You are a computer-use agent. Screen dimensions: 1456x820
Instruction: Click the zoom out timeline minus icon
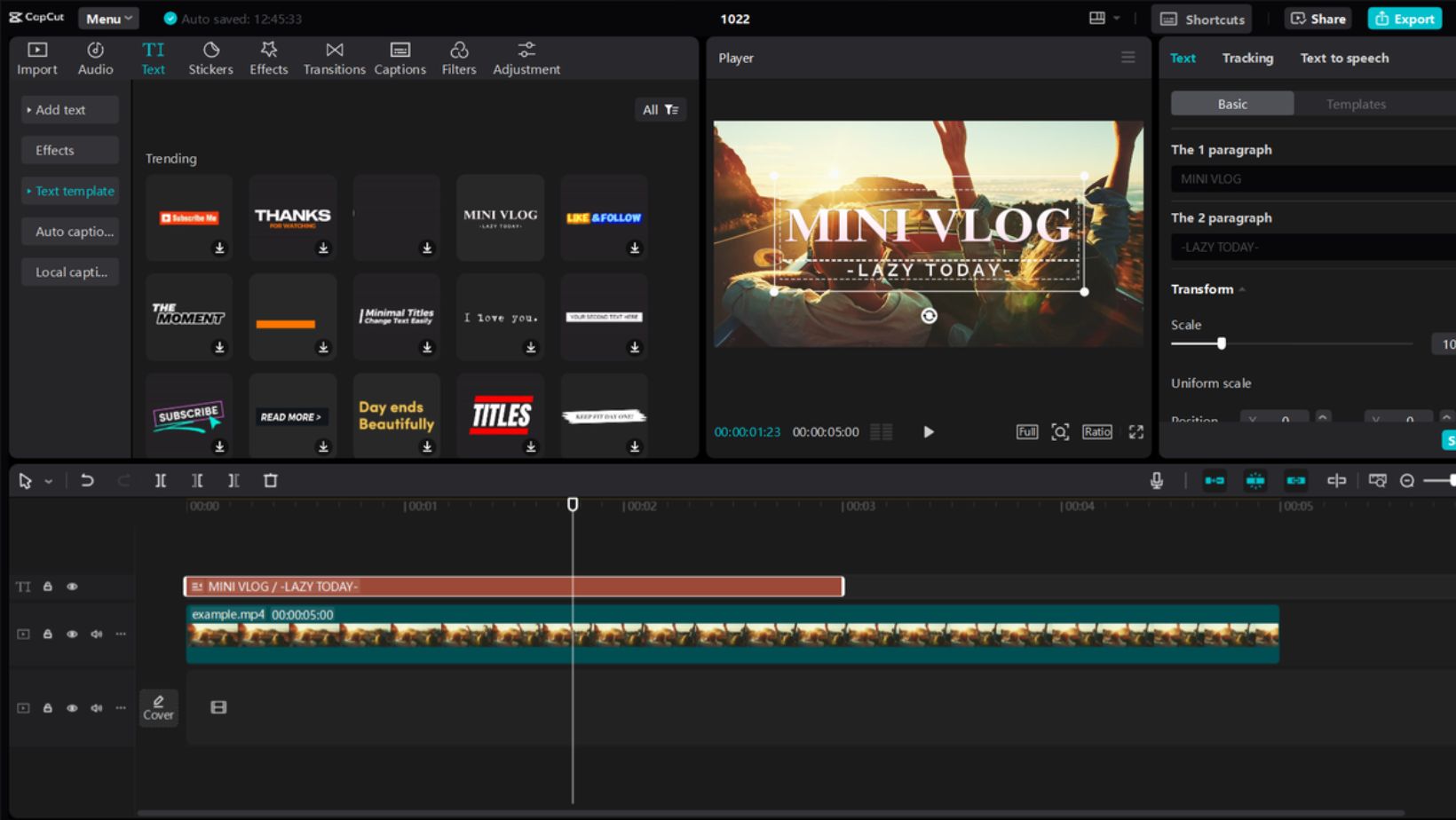[1407, 480]
